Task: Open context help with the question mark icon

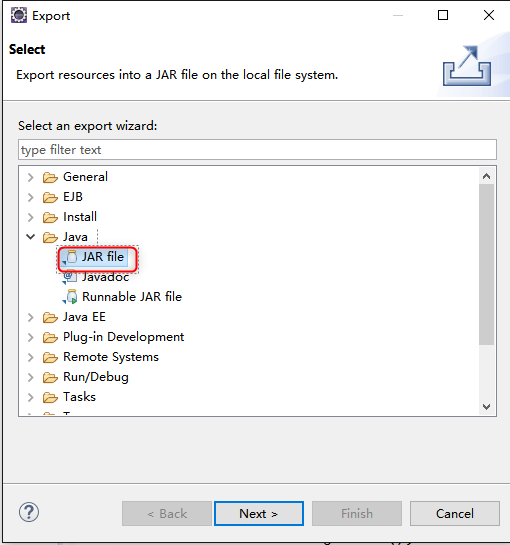Action: (29, 512)
